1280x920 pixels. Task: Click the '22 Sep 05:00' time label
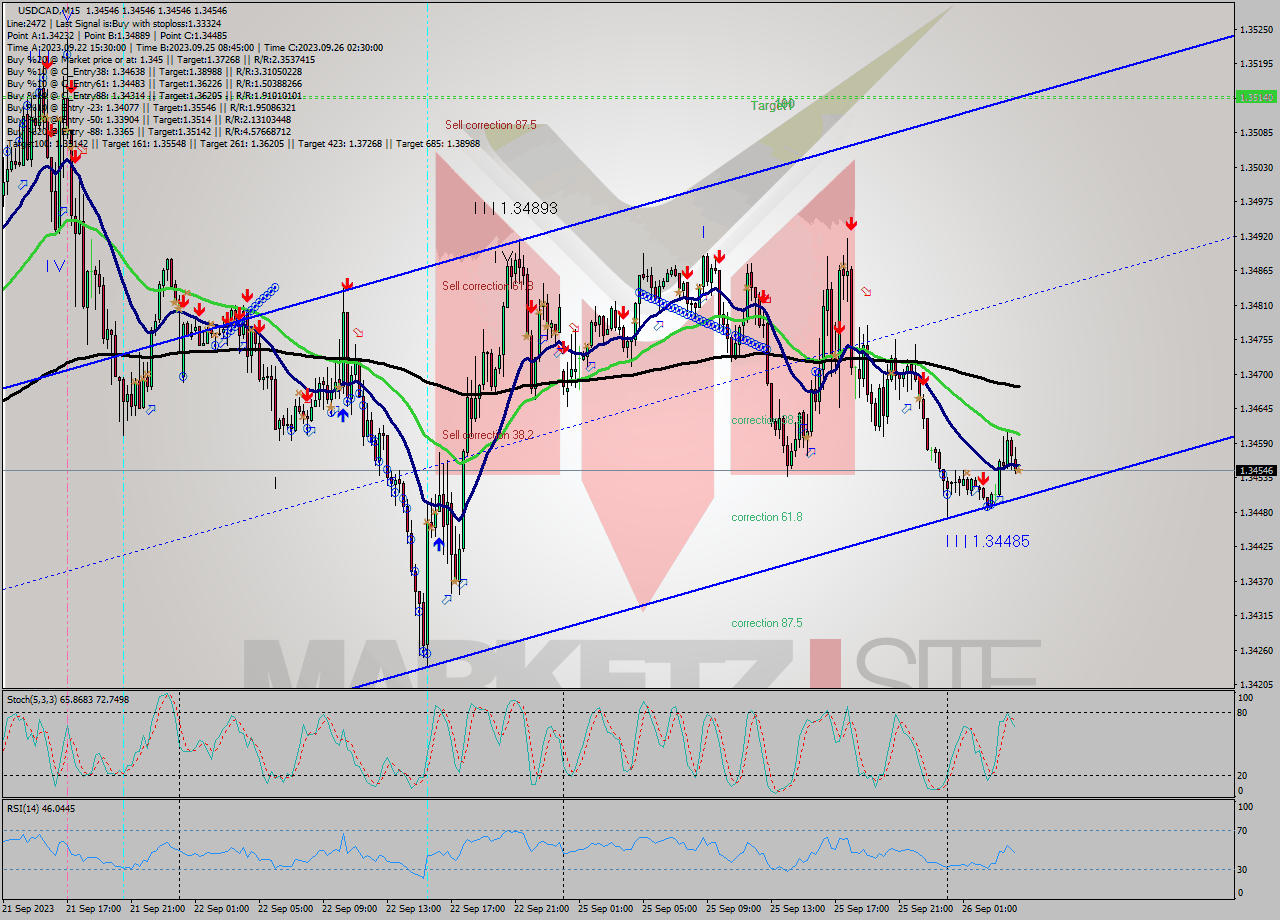(x=286, y=909)
